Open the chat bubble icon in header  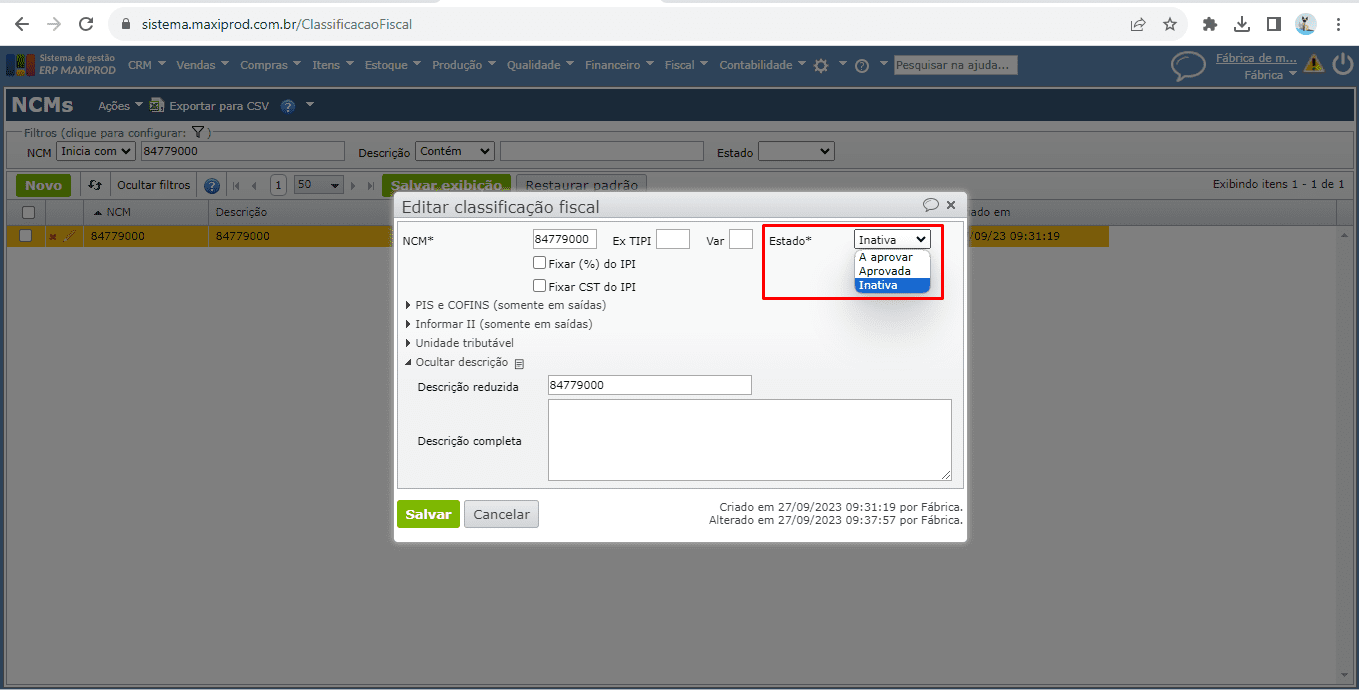coord(1188,66)
